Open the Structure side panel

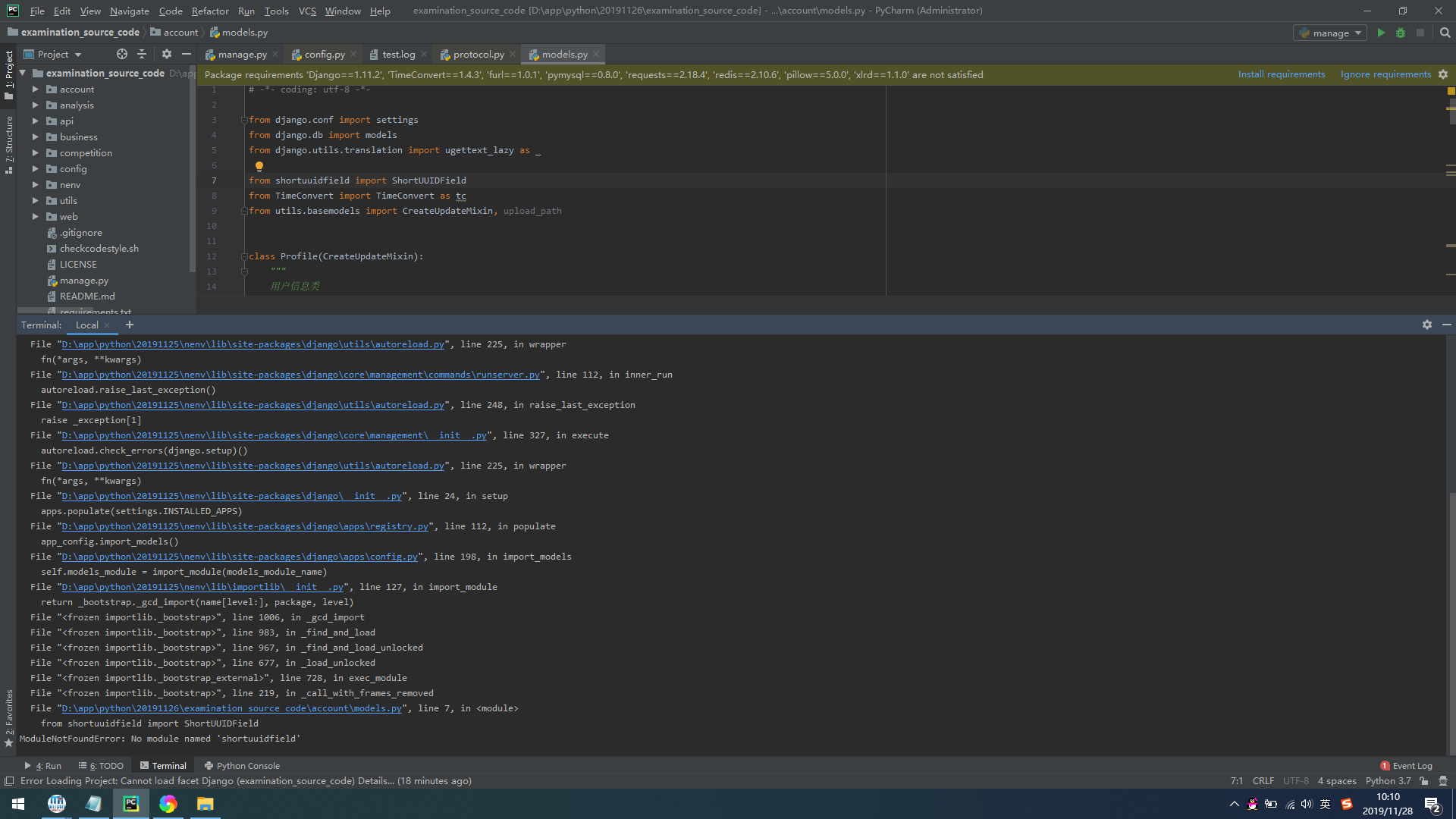click(9, 145)
